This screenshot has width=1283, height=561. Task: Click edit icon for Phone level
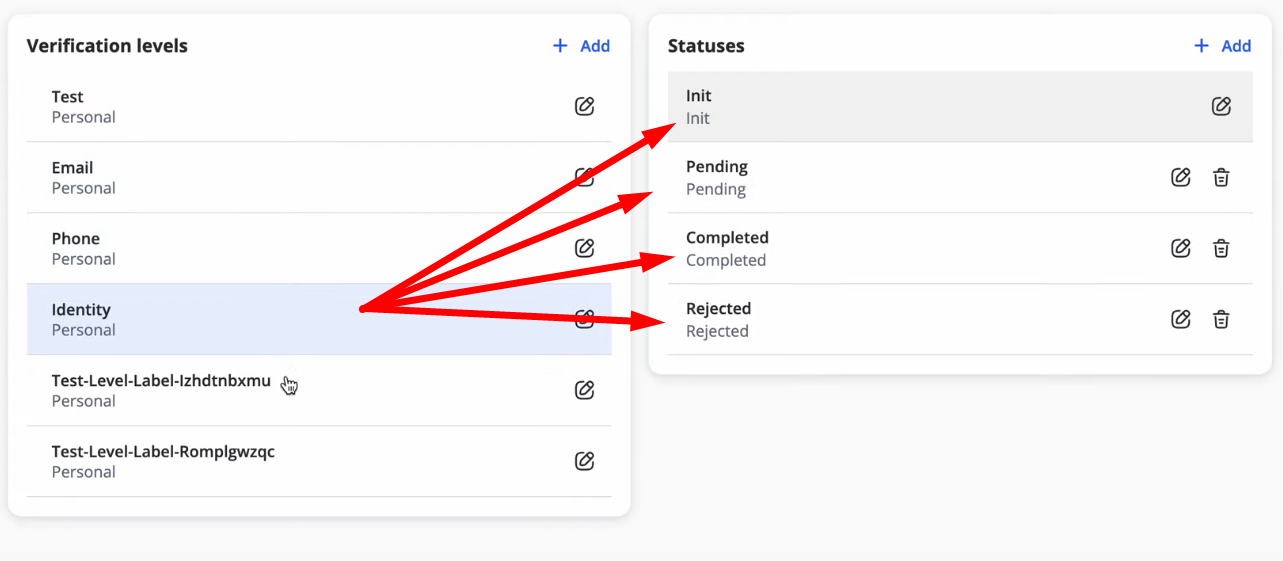click(585, 248)
